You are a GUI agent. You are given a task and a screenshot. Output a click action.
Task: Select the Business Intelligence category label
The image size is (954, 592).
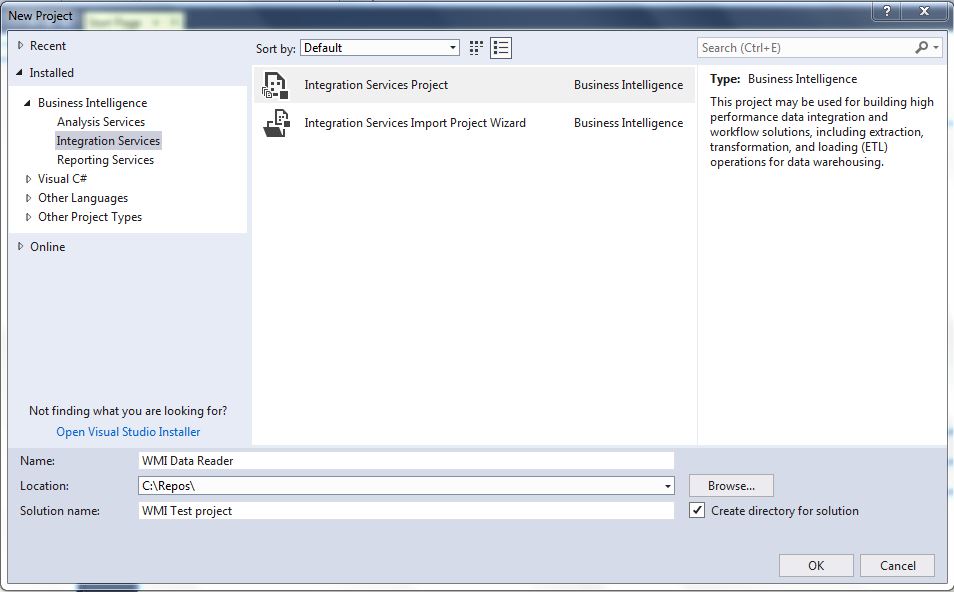coord(92,103)
